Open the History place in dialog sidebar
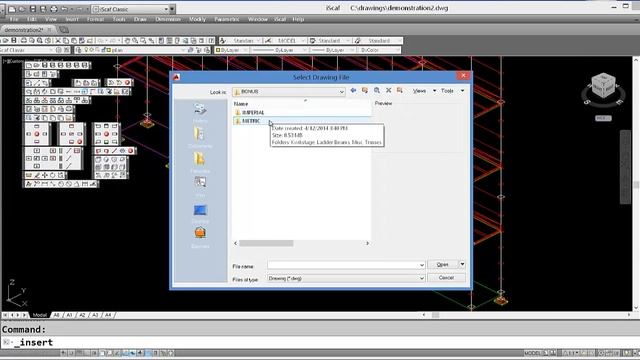Viewport: 640px width, 360px height. point(200,112)
